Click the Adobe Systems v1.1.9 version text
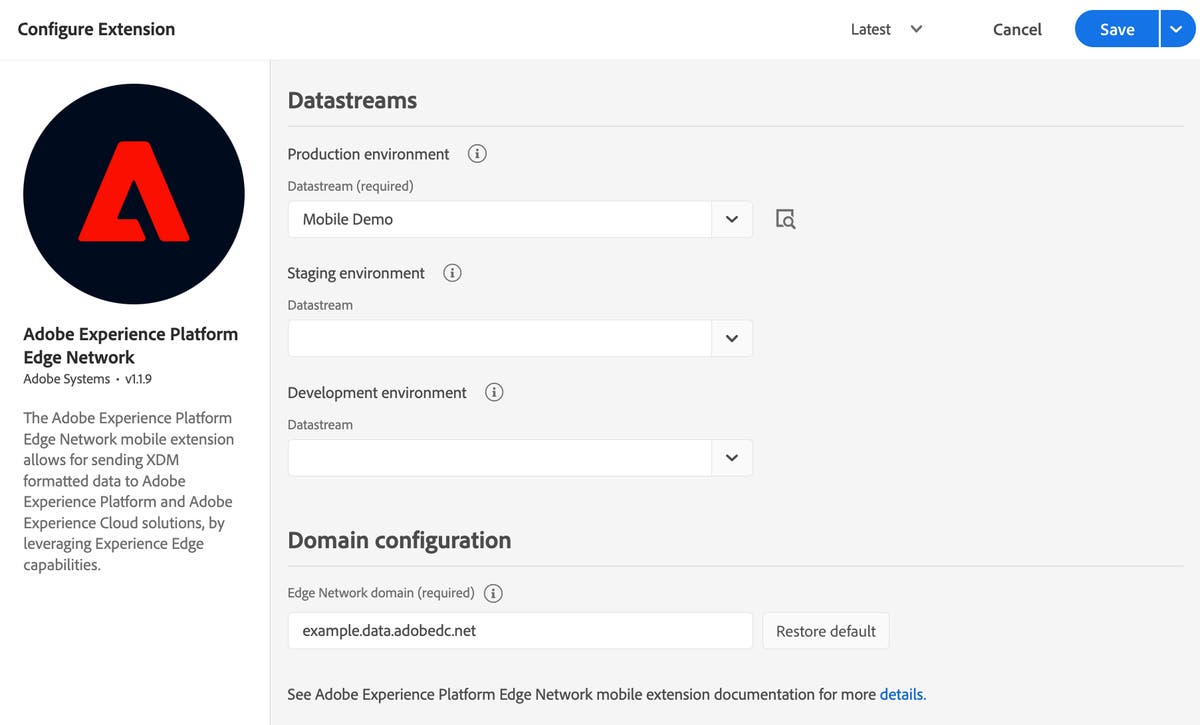 pyautogui.click(x=87, y=379)
